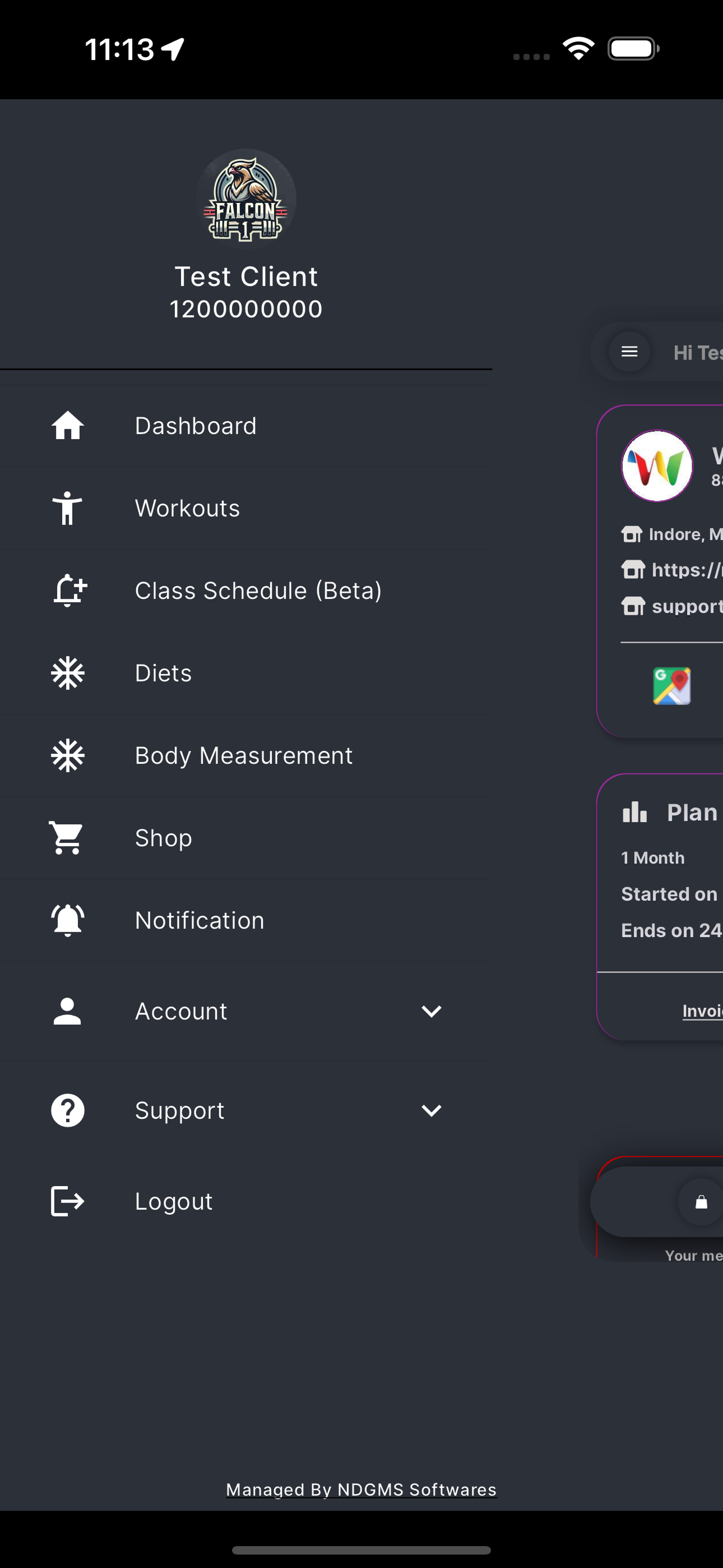This screenshot has width=723, height=1568.
Task: Expand the Account chevron
Action: [x=432, y=1011]
